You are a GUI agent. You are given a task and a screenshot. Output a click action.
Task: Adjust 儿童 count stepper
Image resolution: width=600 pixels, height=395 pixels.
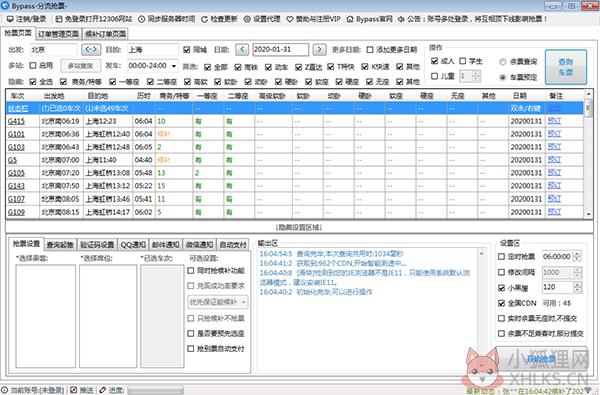pos(476,76)
